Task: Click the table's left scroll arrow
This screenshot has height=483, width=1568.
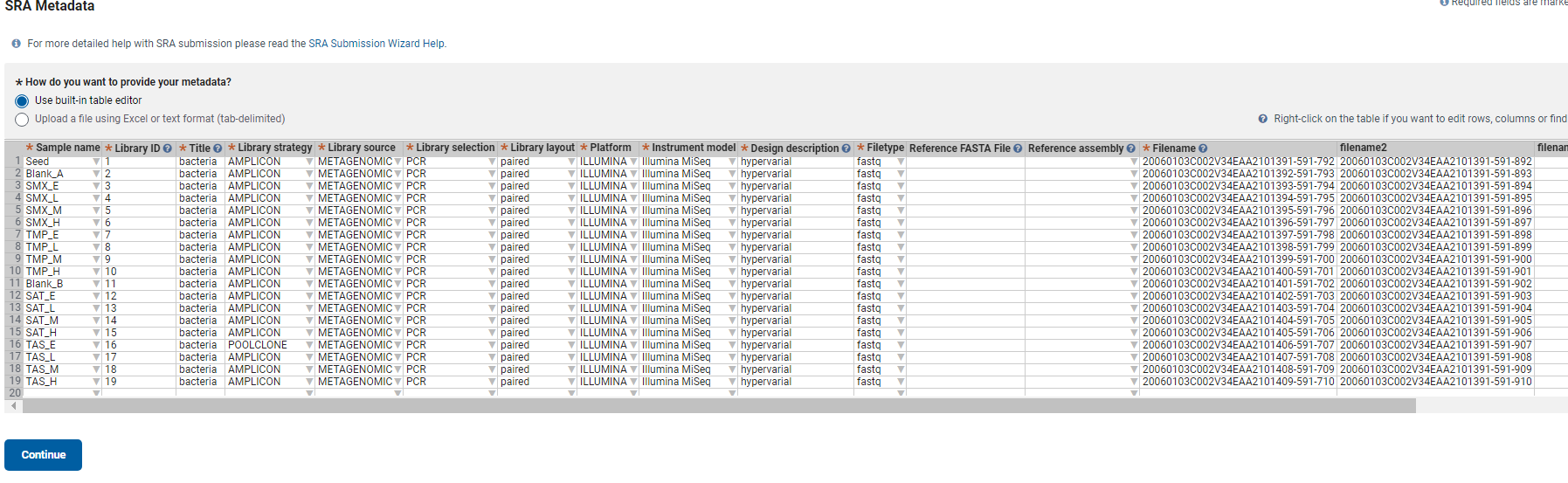Action: point(14,406)
